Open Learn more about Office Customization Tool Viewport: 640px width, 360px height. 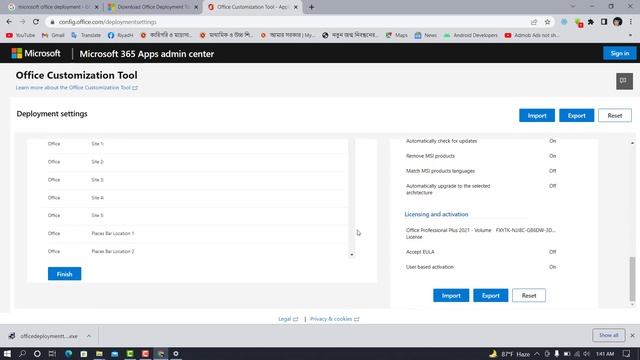77,88
